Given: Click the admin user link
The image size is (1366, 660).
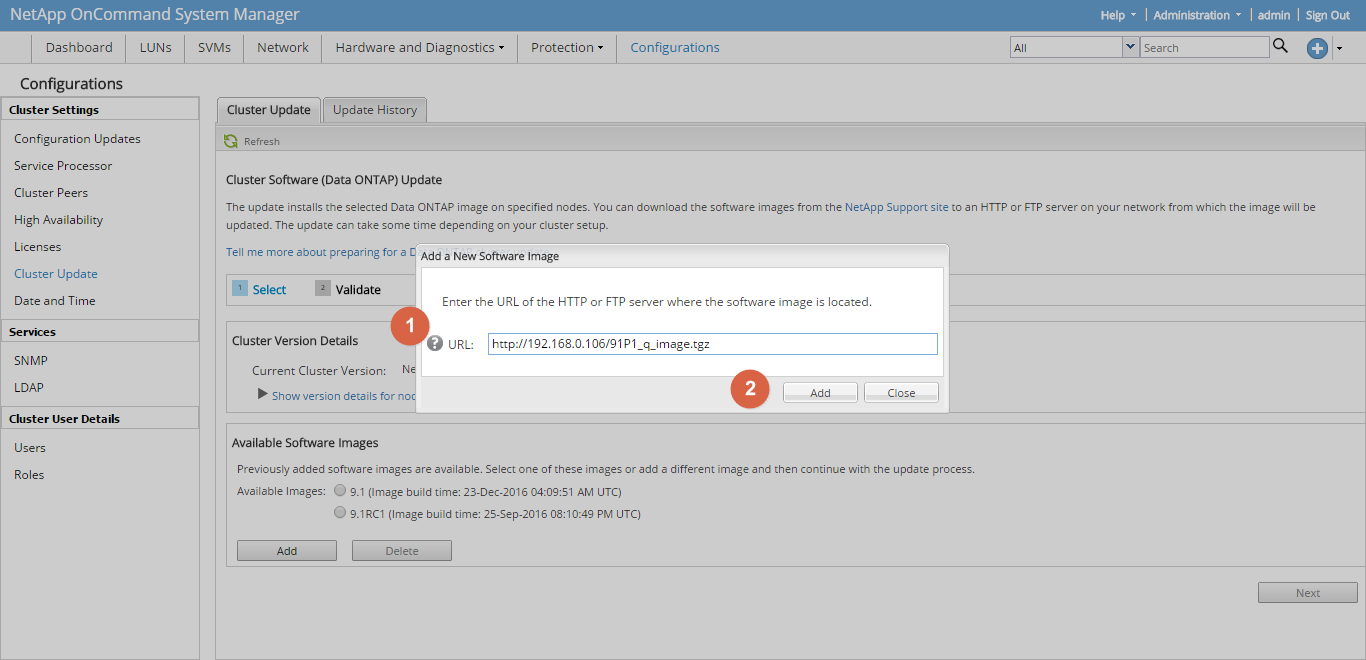Looking at the screenshot, I should pyautogui.click(x=1274, y=15).
